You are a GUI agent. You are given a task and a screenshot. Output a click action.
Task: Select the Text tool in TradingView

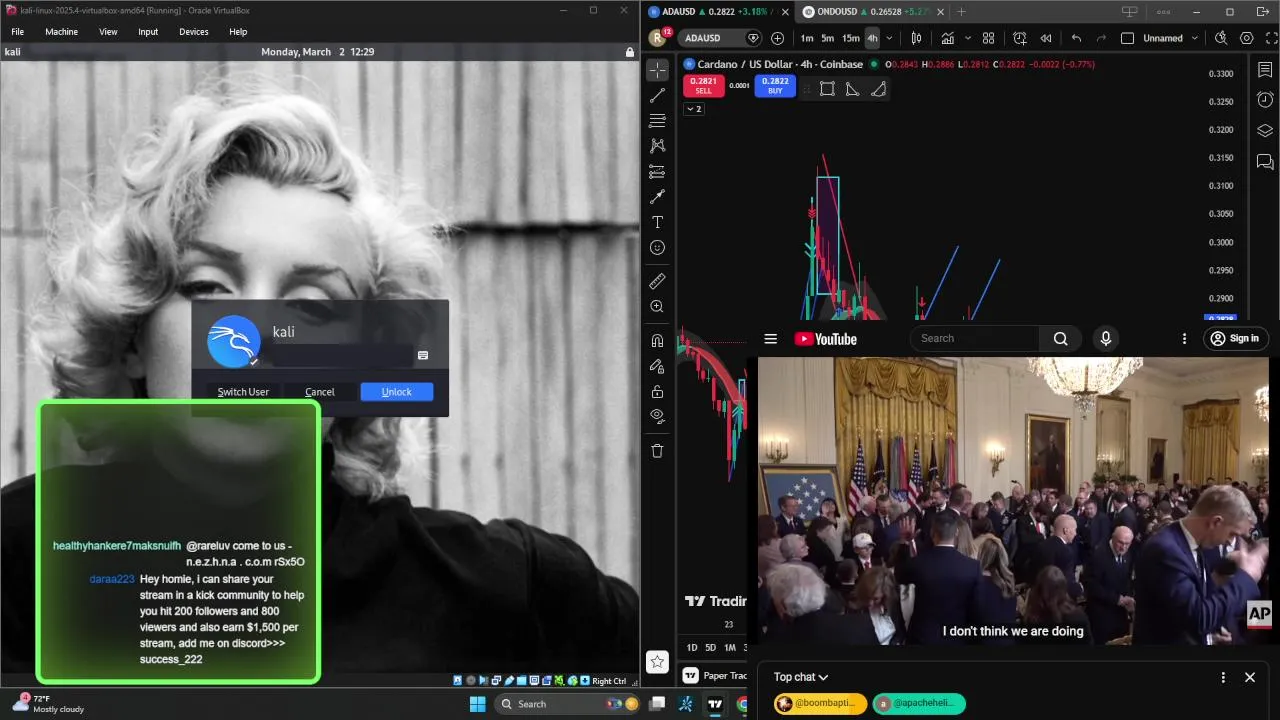[657, 222]
